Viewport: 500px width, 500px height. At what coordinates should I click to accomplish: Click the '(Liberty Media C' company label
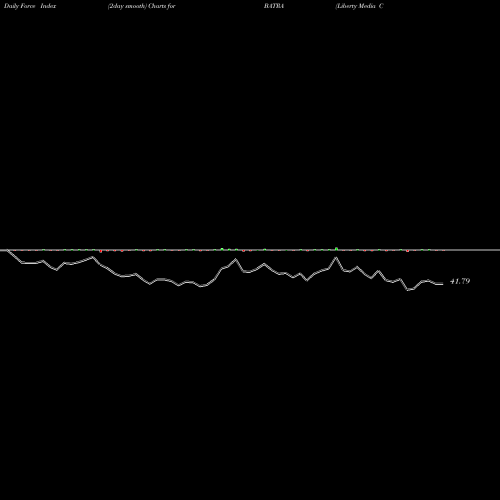360,6
